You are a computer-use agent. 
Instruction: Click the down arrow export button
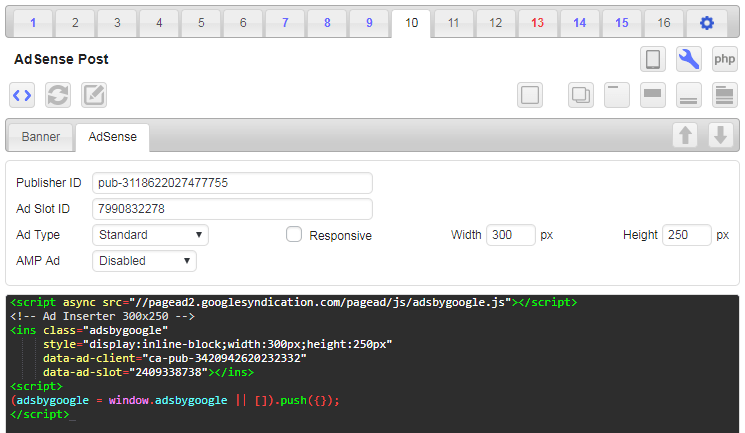[721, 135]
